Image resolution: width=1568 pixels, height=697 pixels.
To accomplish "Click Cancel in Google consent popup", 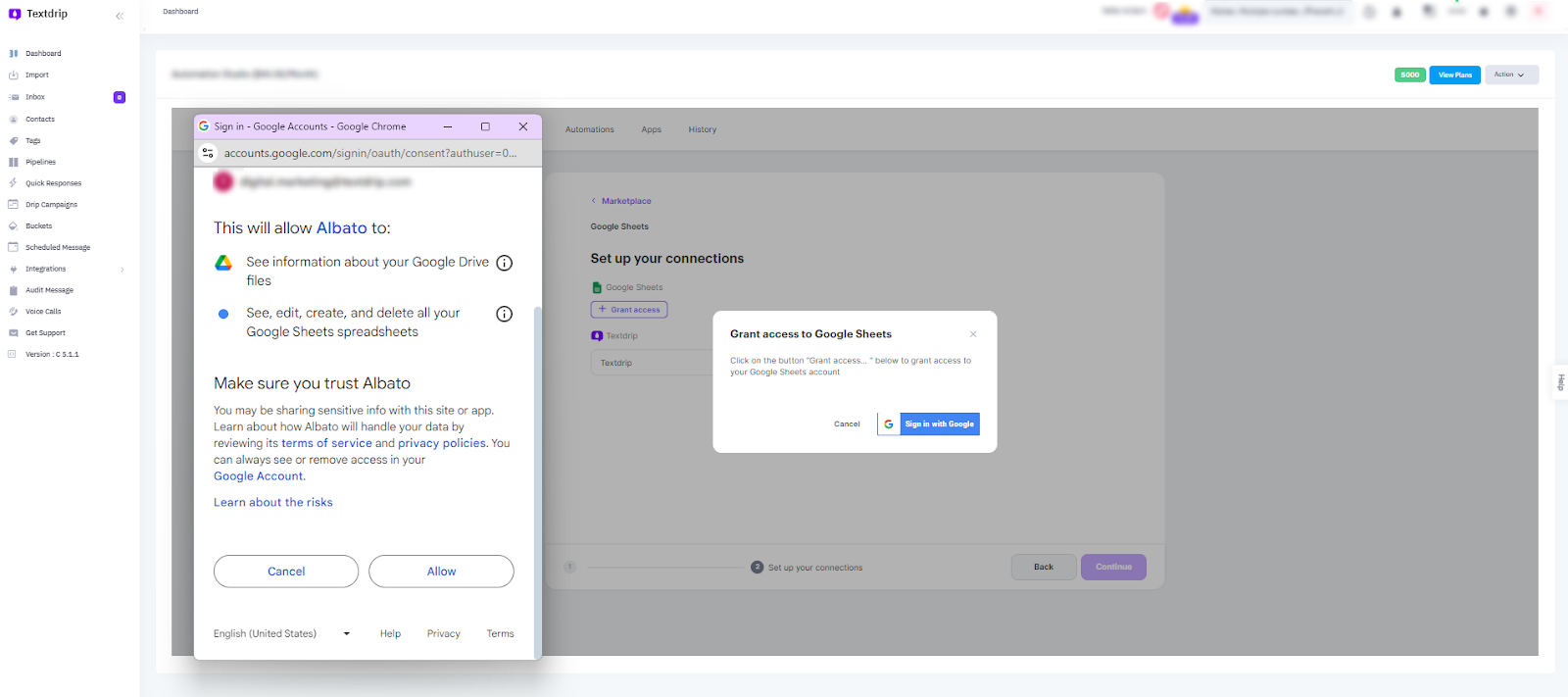I will 286,572.
